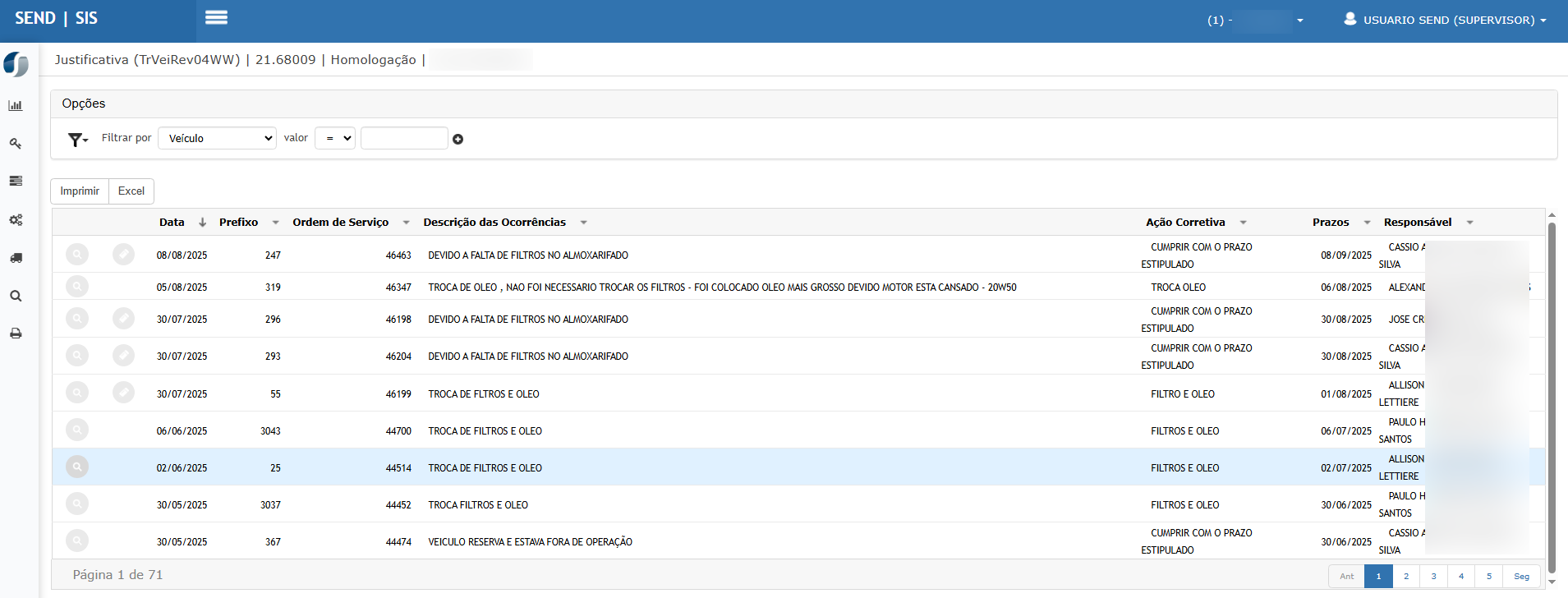Open the funnel filter options dropdown

tap(78, 140)
